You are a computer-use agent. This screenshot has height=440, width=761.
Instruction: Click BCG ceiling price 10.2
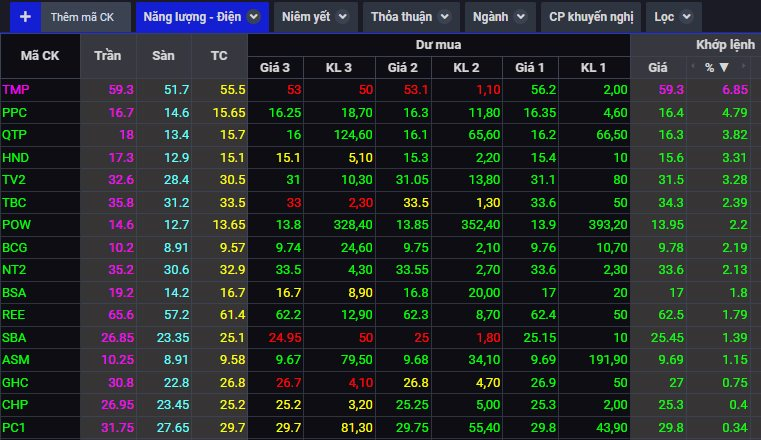click(x=121, y=248)
